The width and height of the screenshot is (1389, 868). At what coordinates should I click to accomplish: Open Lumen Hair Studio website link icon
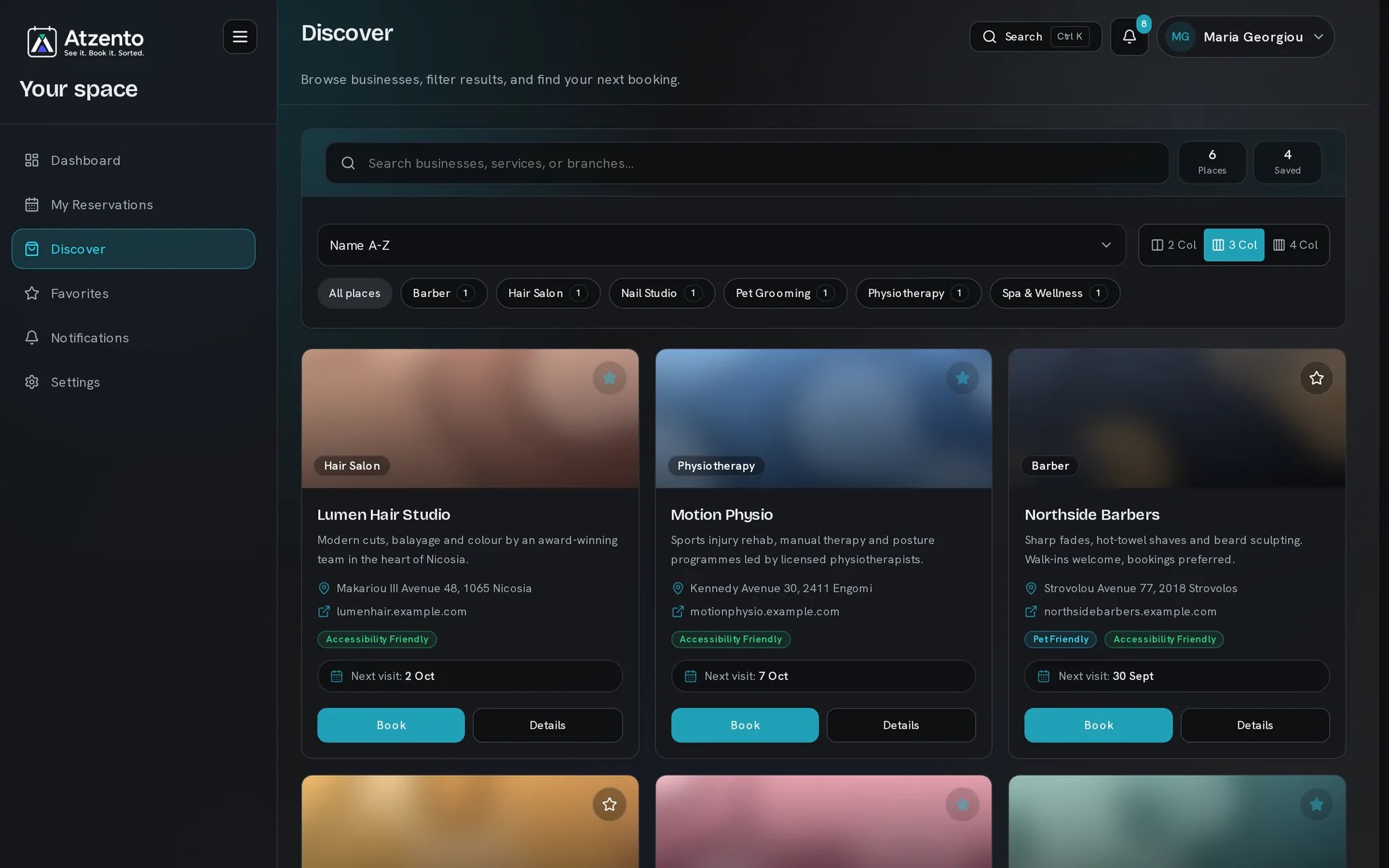(324, 612)
